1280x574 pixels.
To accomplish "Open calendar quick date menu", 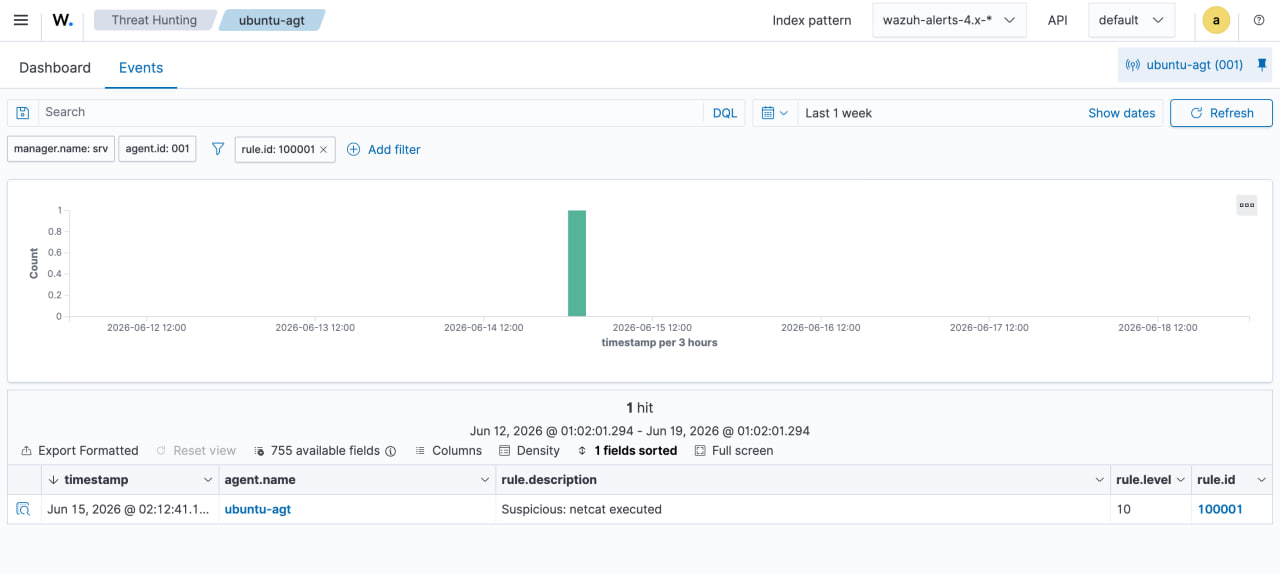I will (775, 113).
